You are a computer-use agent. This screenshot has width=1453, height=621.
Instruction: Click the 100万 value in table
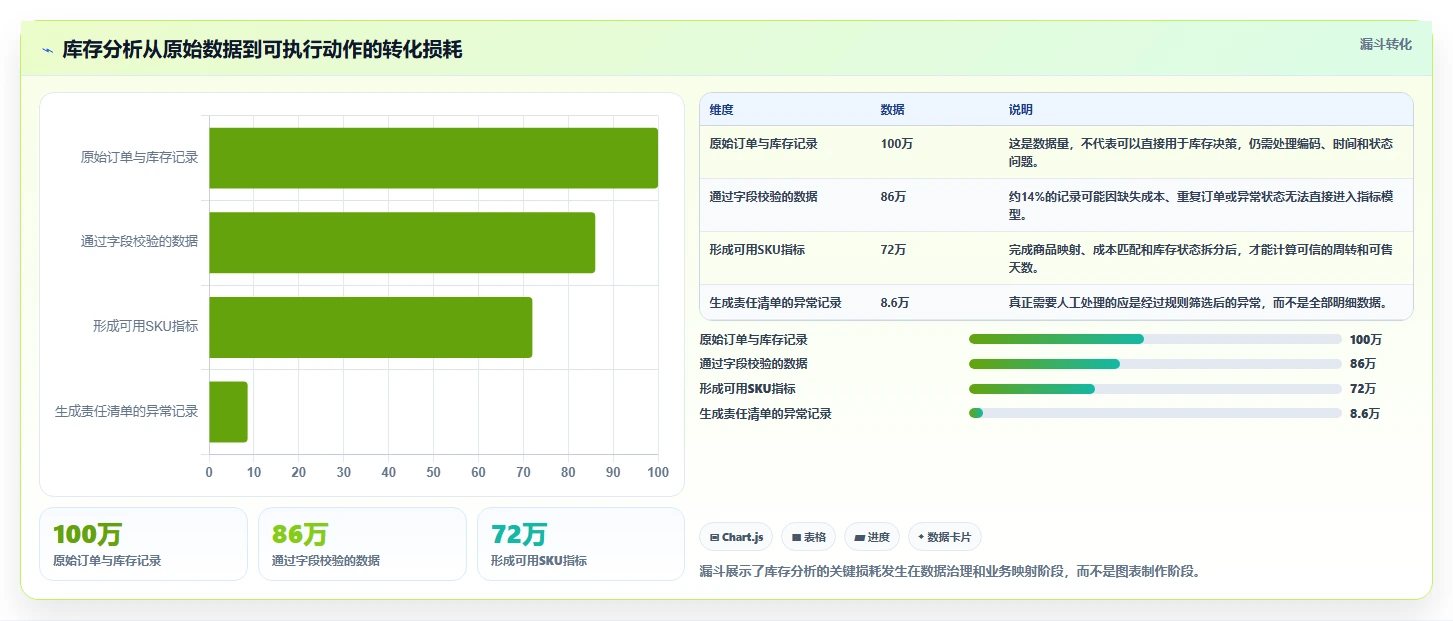896,144
